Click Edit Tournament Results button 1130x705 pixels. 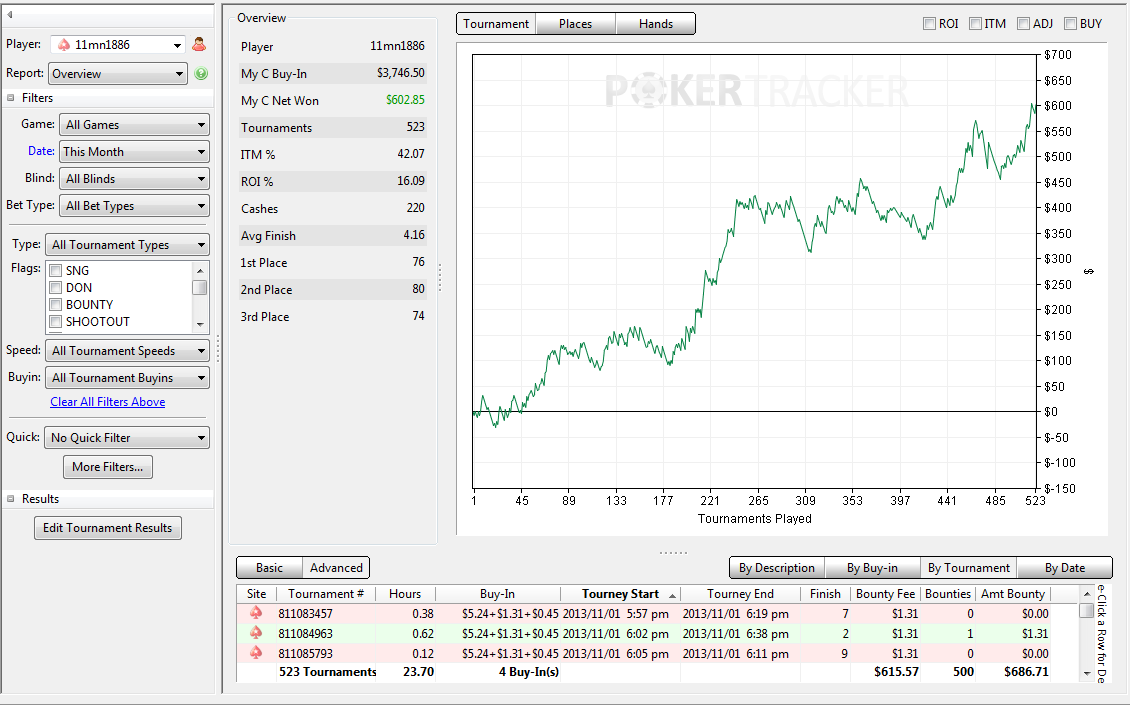pos(108,528)
